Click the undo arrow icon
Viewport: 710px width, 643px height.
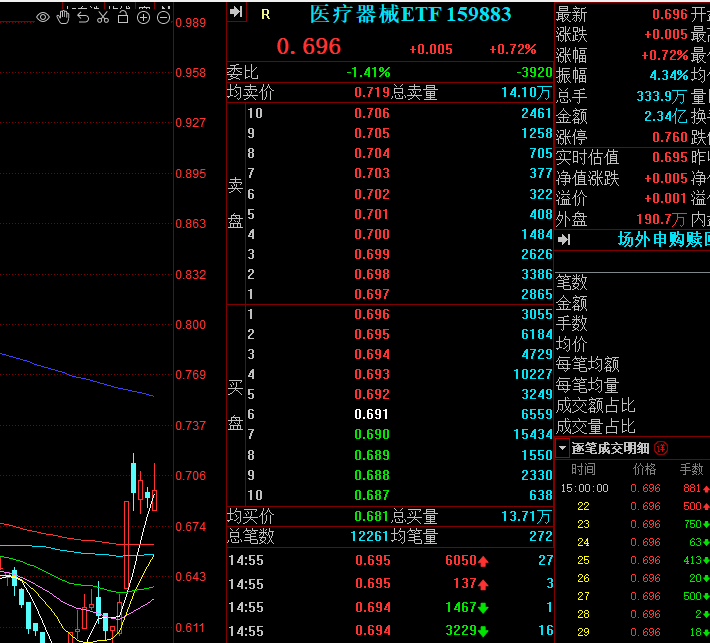pos(83,17)
